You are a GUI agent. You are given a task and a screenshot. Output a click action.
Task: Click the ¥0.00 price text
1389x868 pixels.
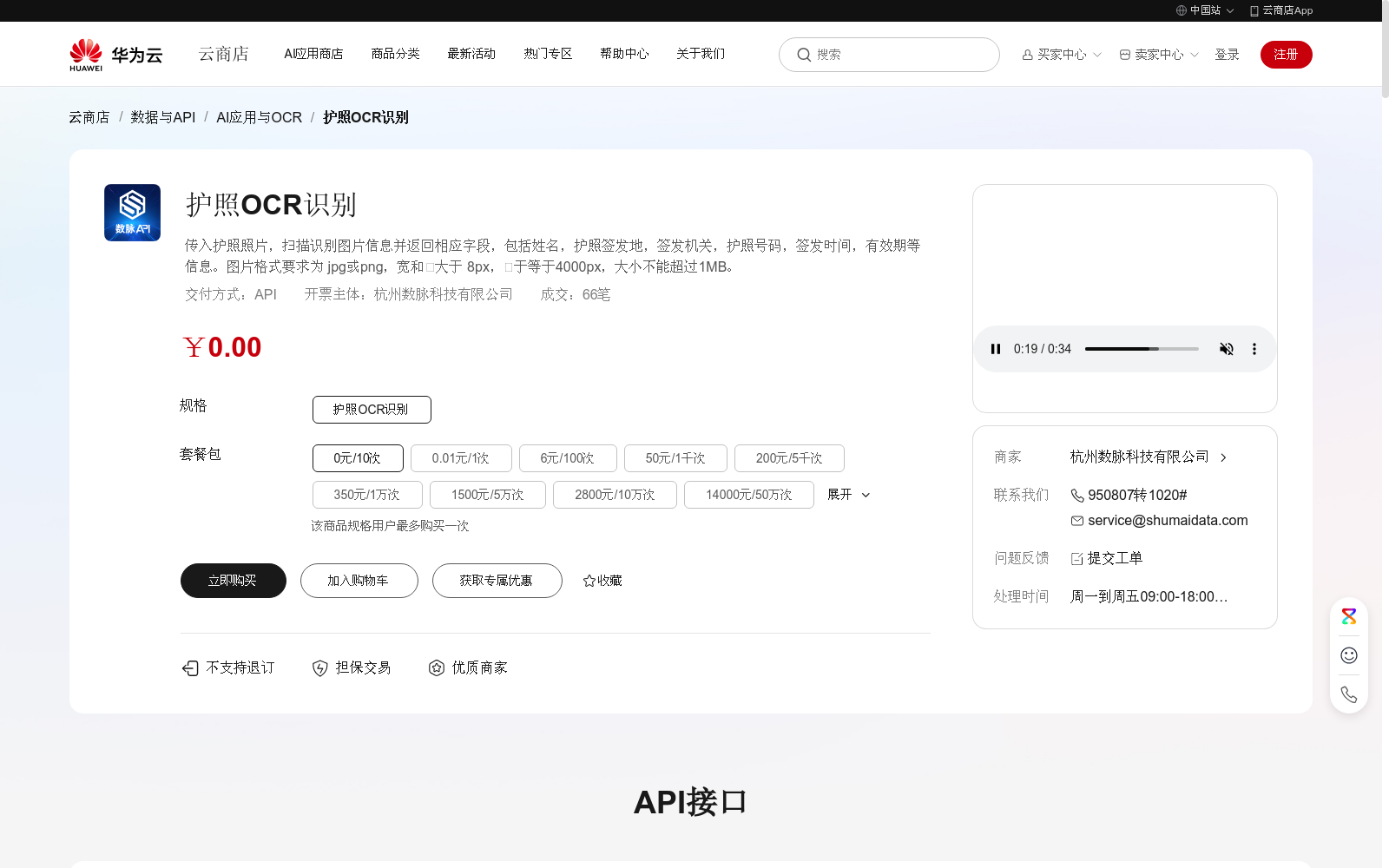(222, 347)
